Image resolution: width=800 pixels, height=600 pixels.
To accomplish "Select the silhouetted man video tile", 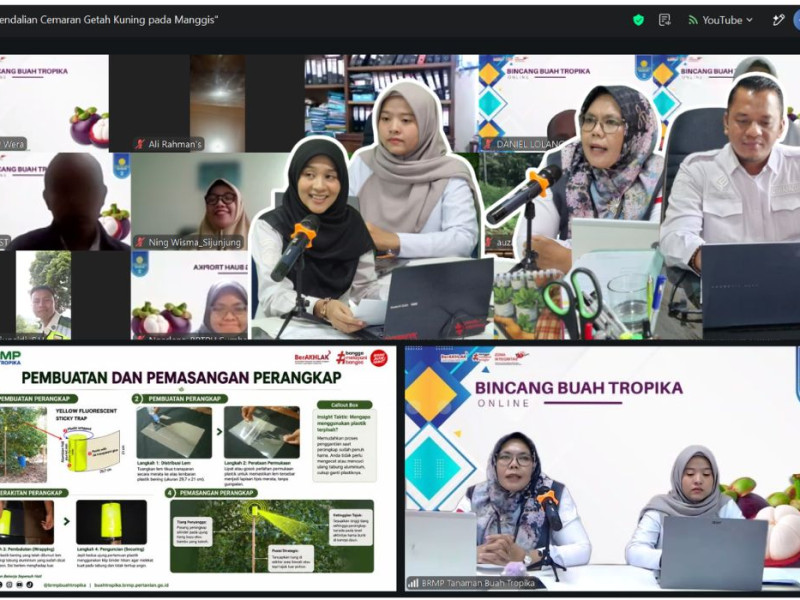I will 65,202.
